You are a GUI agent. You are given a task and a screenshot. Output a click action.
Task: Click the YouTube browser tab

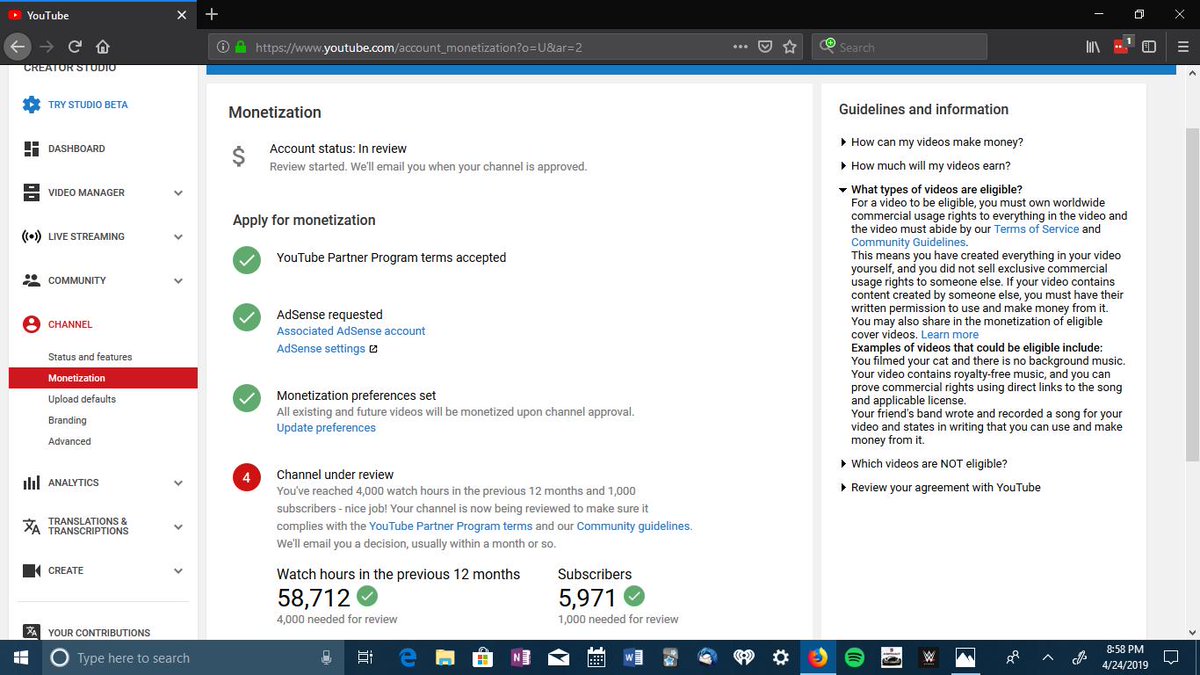(x=99, y=15)
